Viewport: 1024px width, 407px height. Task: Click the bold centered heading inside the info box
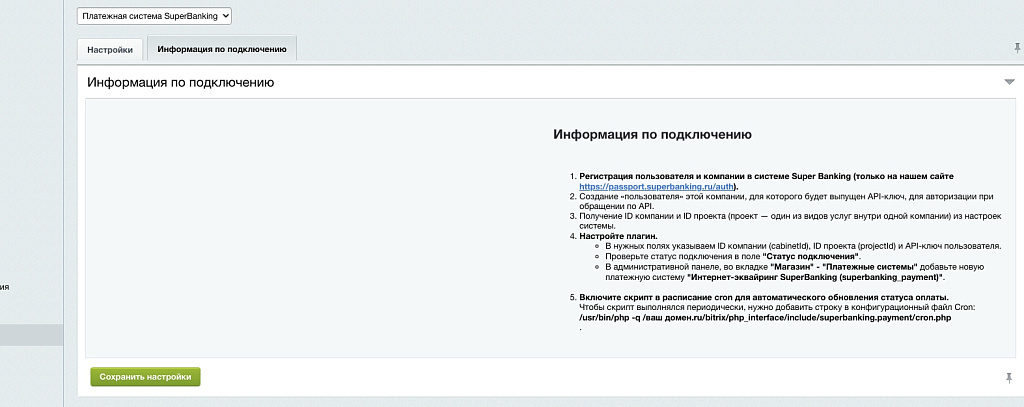point(652,134)
